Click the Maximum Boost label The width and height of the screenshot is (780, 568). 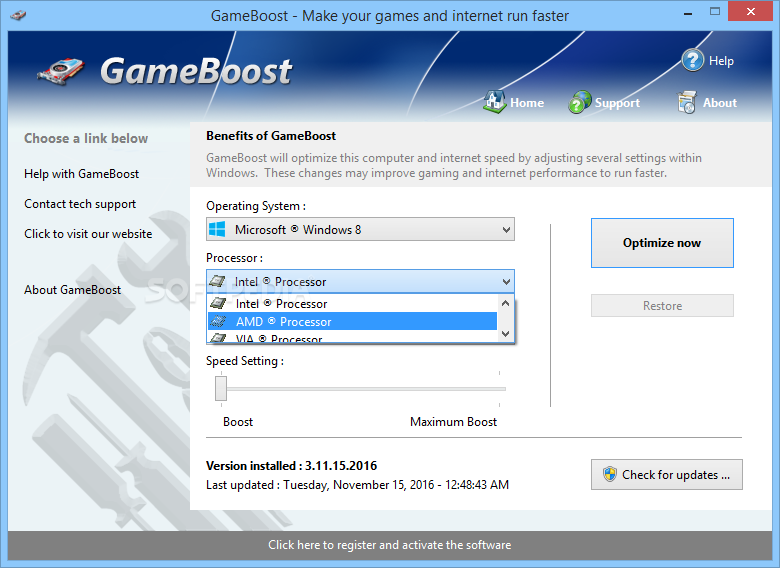[x=453, y=422]
